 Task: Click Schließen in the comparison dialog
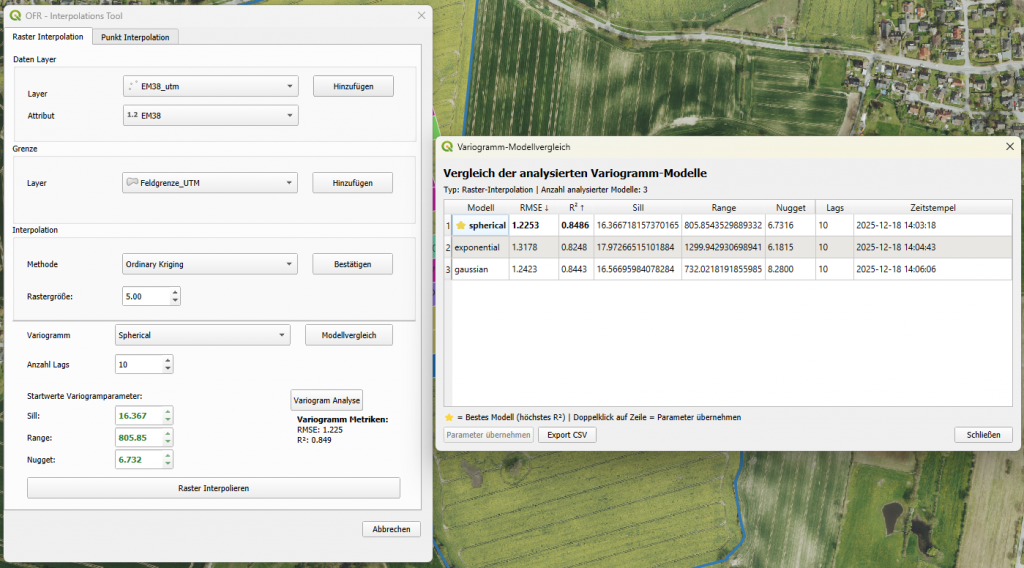983,435
